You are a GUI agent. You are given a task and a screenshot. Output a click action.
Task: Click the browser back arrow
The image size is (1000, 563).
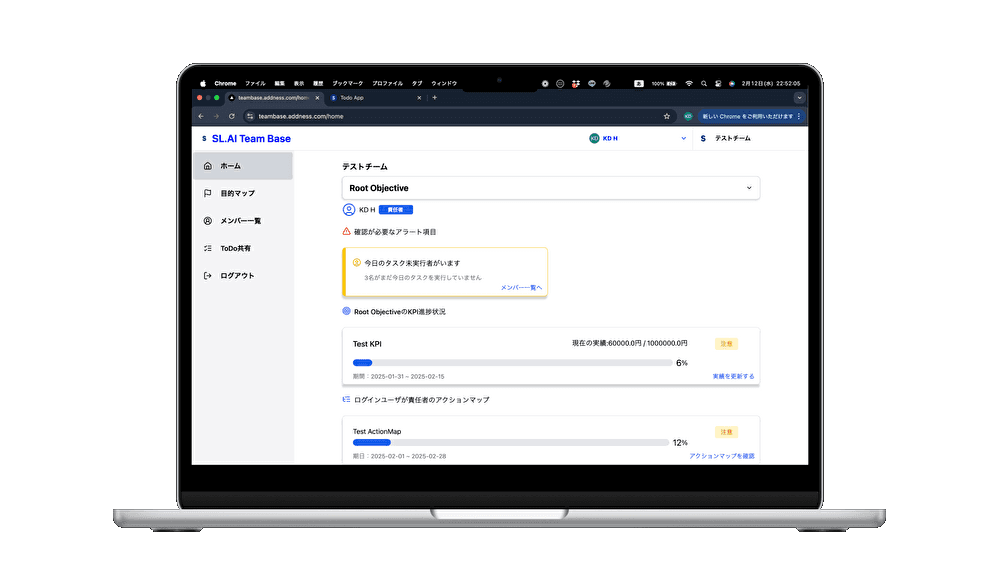pos(201,116)
